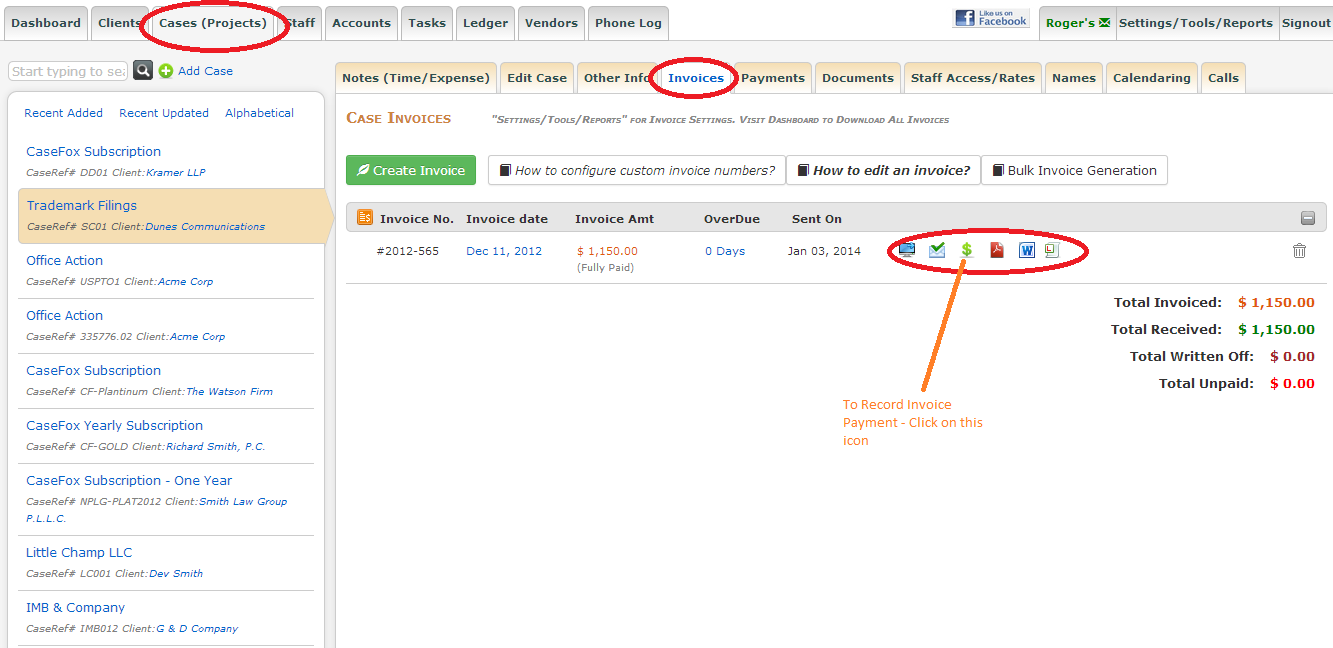Image resolution: width=1333 pixels, height=648 pixels.
Task: Click the Bulk Invoice Generation button
Action: click(x=1073, y=170)
